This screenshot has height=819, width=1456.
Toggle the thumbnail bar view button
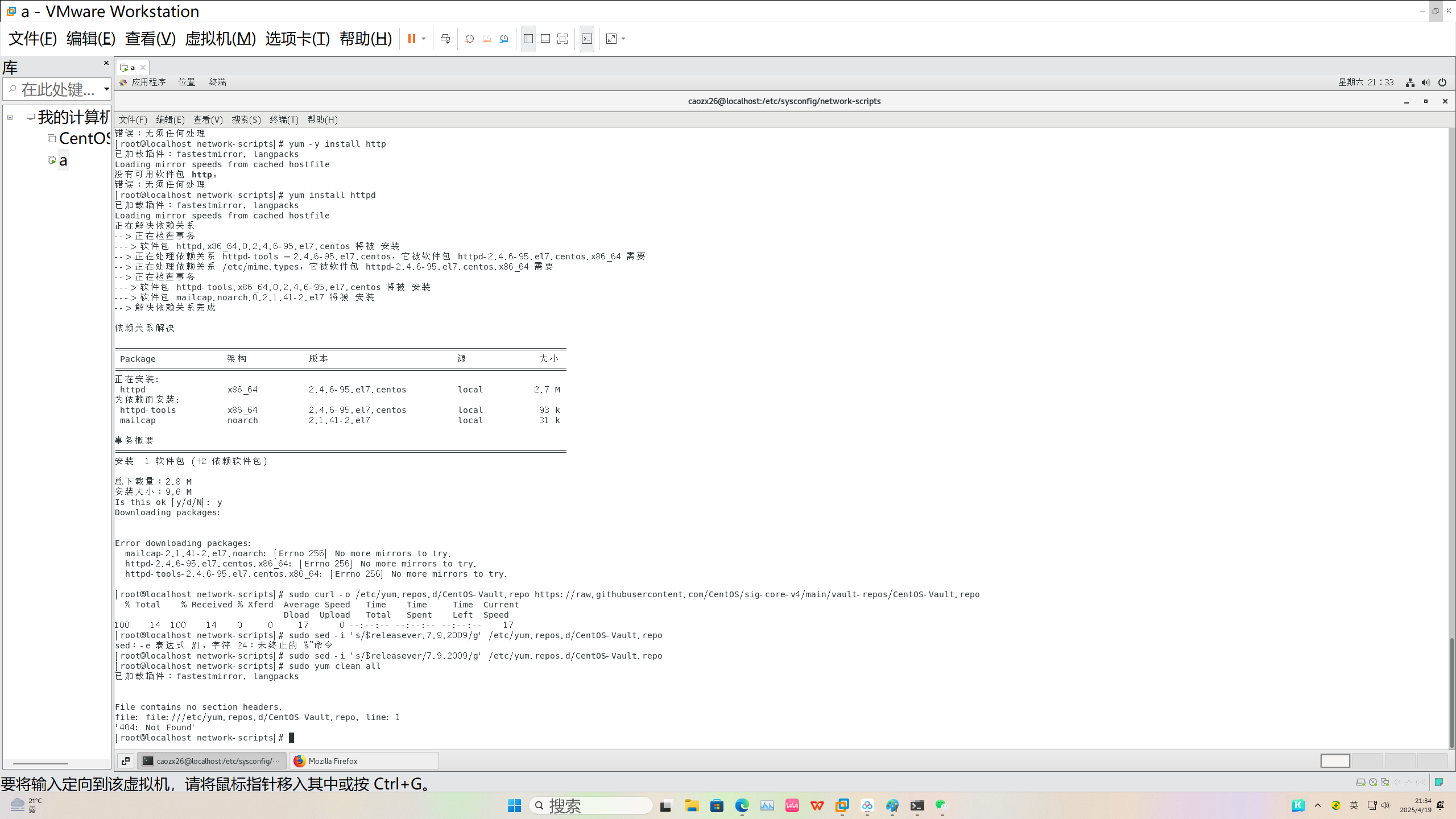click(x=545, y=39)
